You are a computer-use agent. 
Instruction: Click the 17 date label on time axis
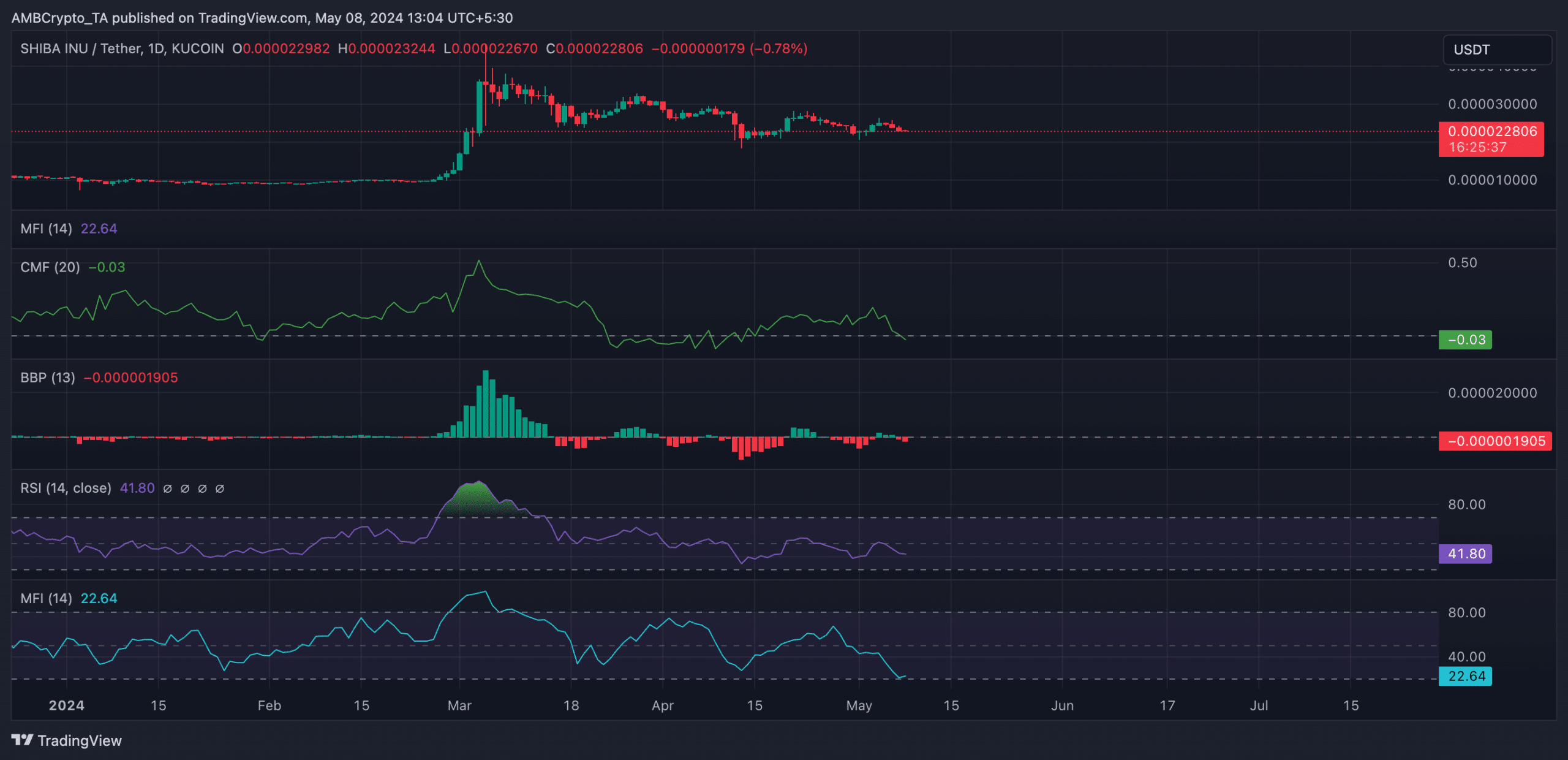(x=1167, y=705)
